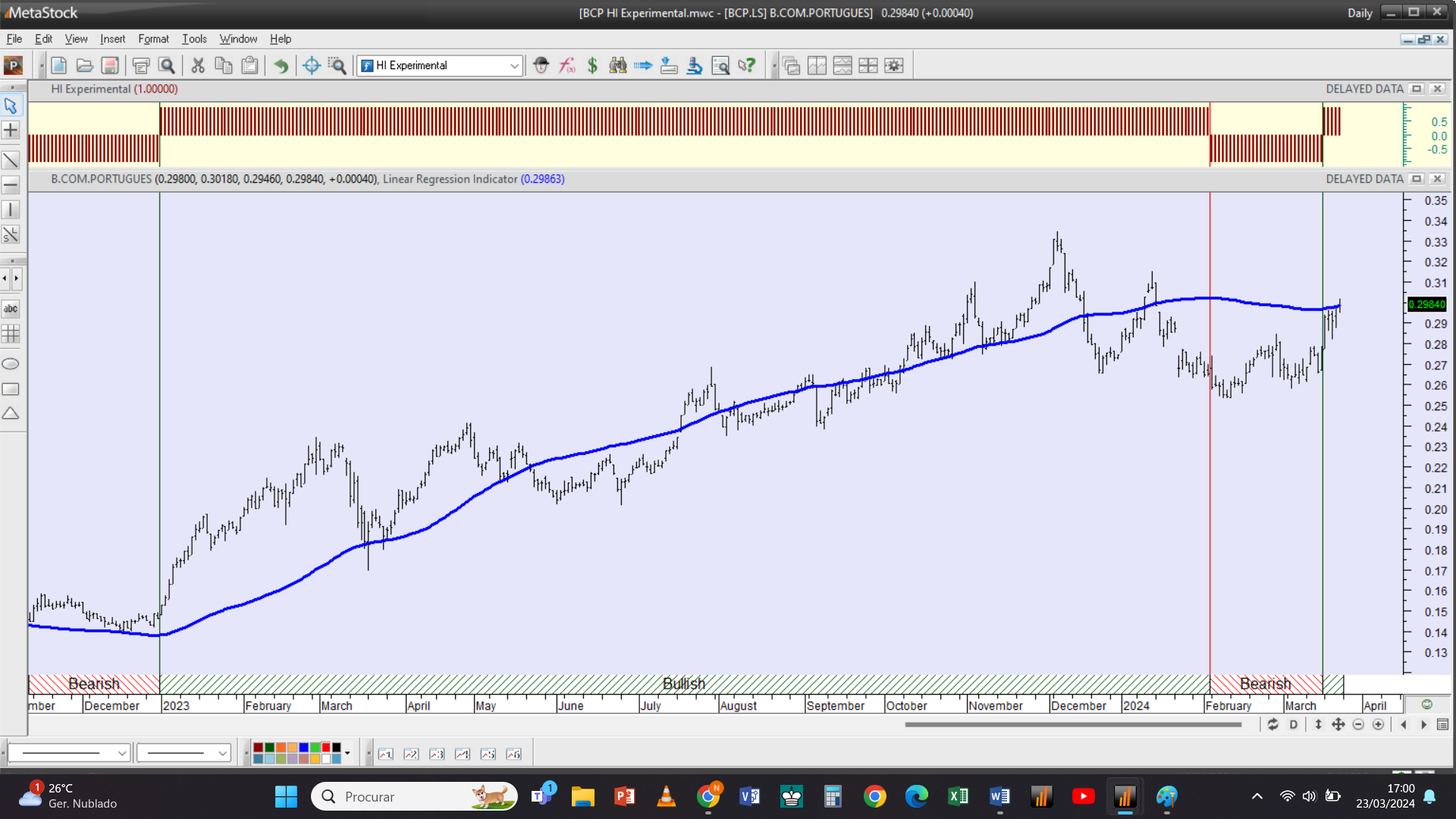This screenshot has height=819, width=1456.
Task: Expand the HI Experimental template dropdown
Action: [x=514, y=66]
